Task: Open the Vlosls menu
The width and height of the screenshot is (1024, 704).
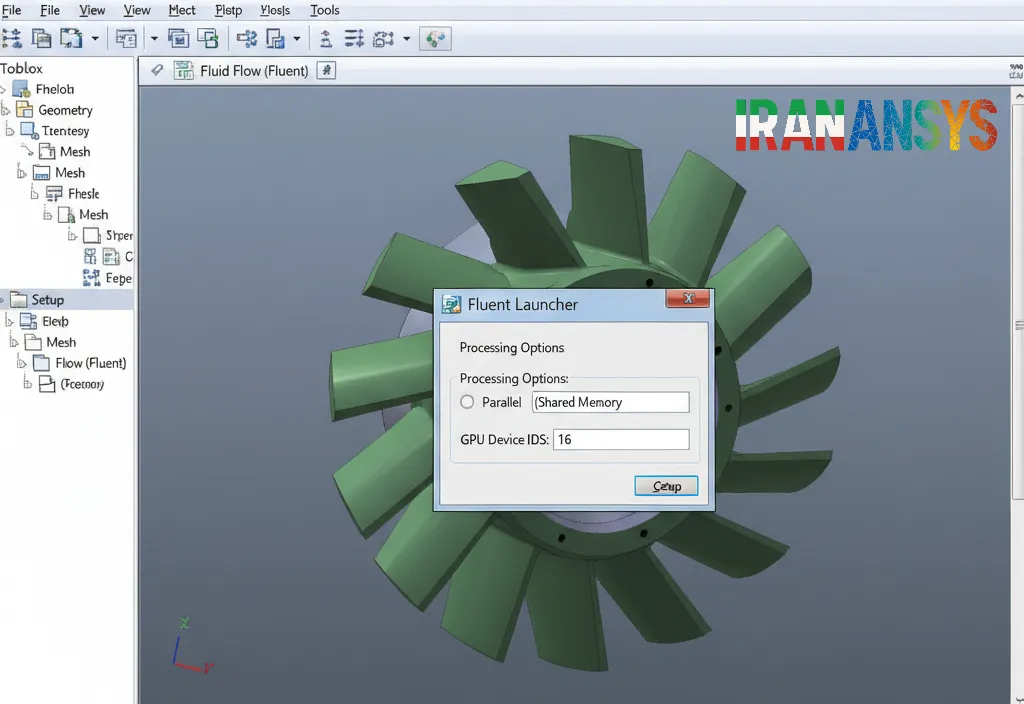Action: [x=275, y=10]
